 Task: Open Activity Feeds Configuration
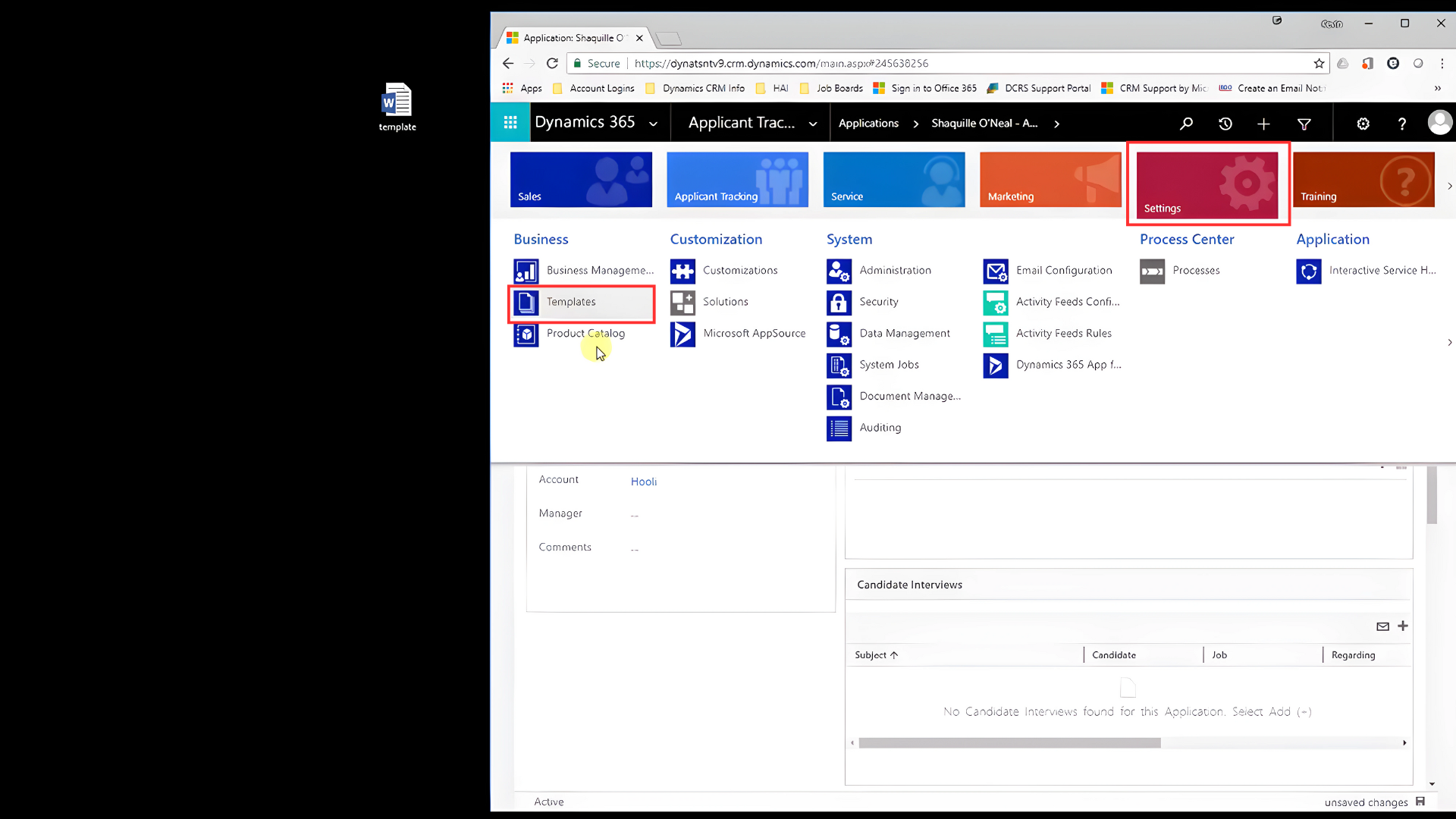1053,302
